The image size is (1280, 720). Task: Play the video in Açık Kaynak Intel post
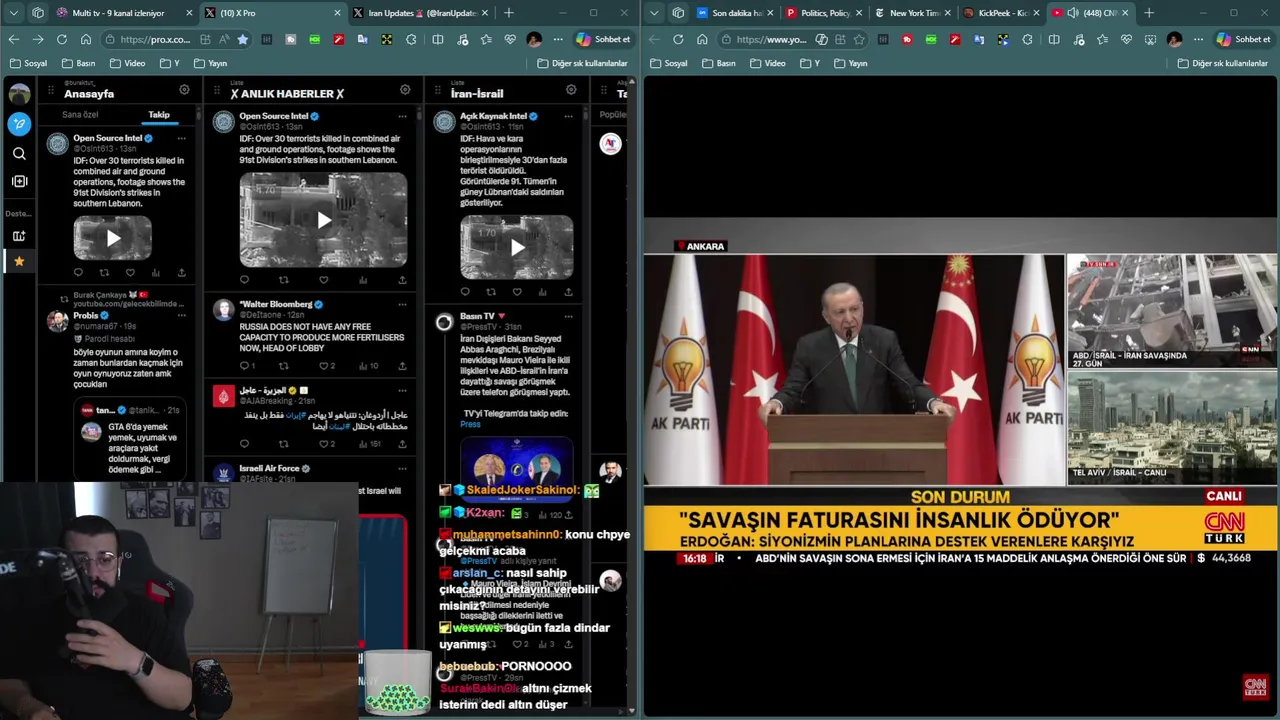(x=516, y=247)
